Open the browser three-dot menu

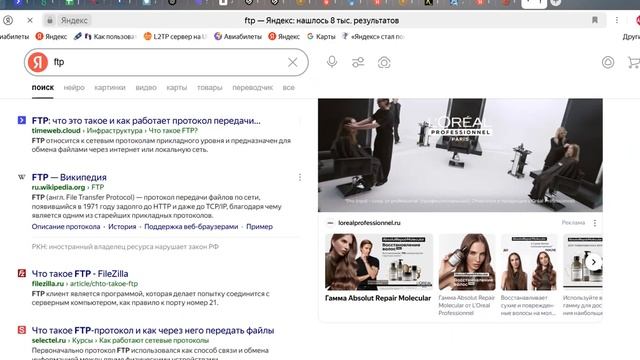[x=617, y=20]
